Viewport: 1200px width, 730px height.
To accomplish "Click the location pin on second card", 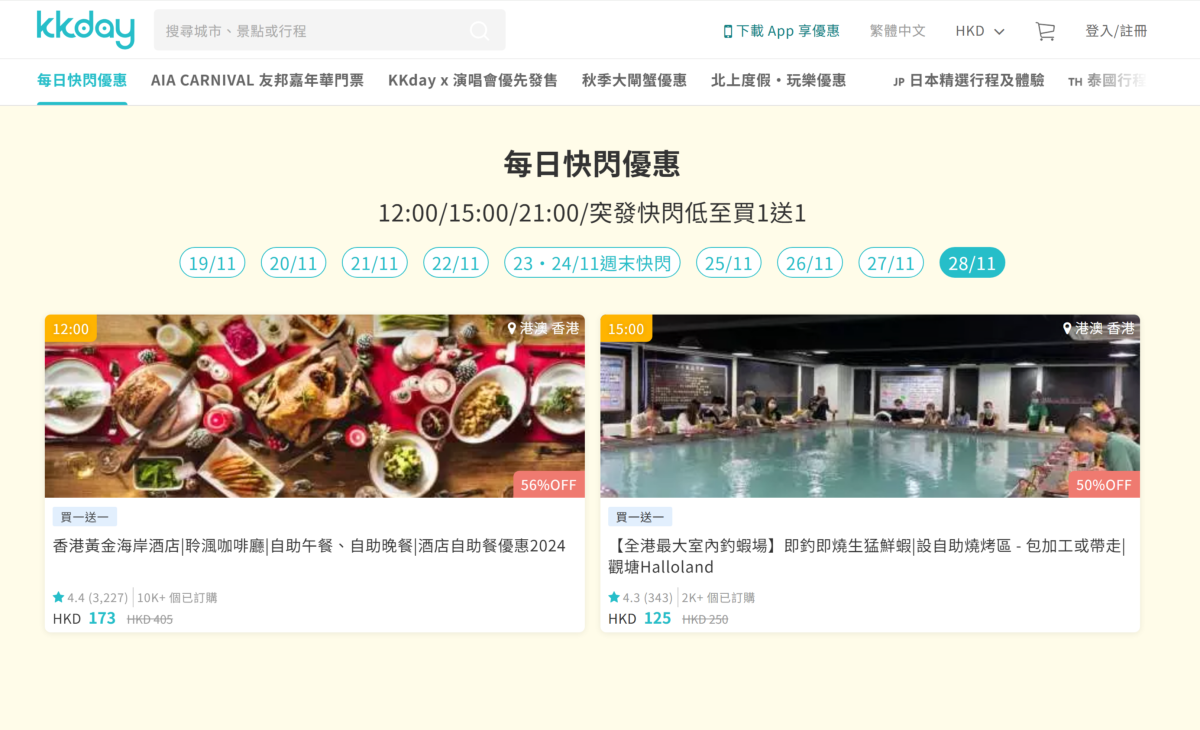I will click(x=1068, y=328).
